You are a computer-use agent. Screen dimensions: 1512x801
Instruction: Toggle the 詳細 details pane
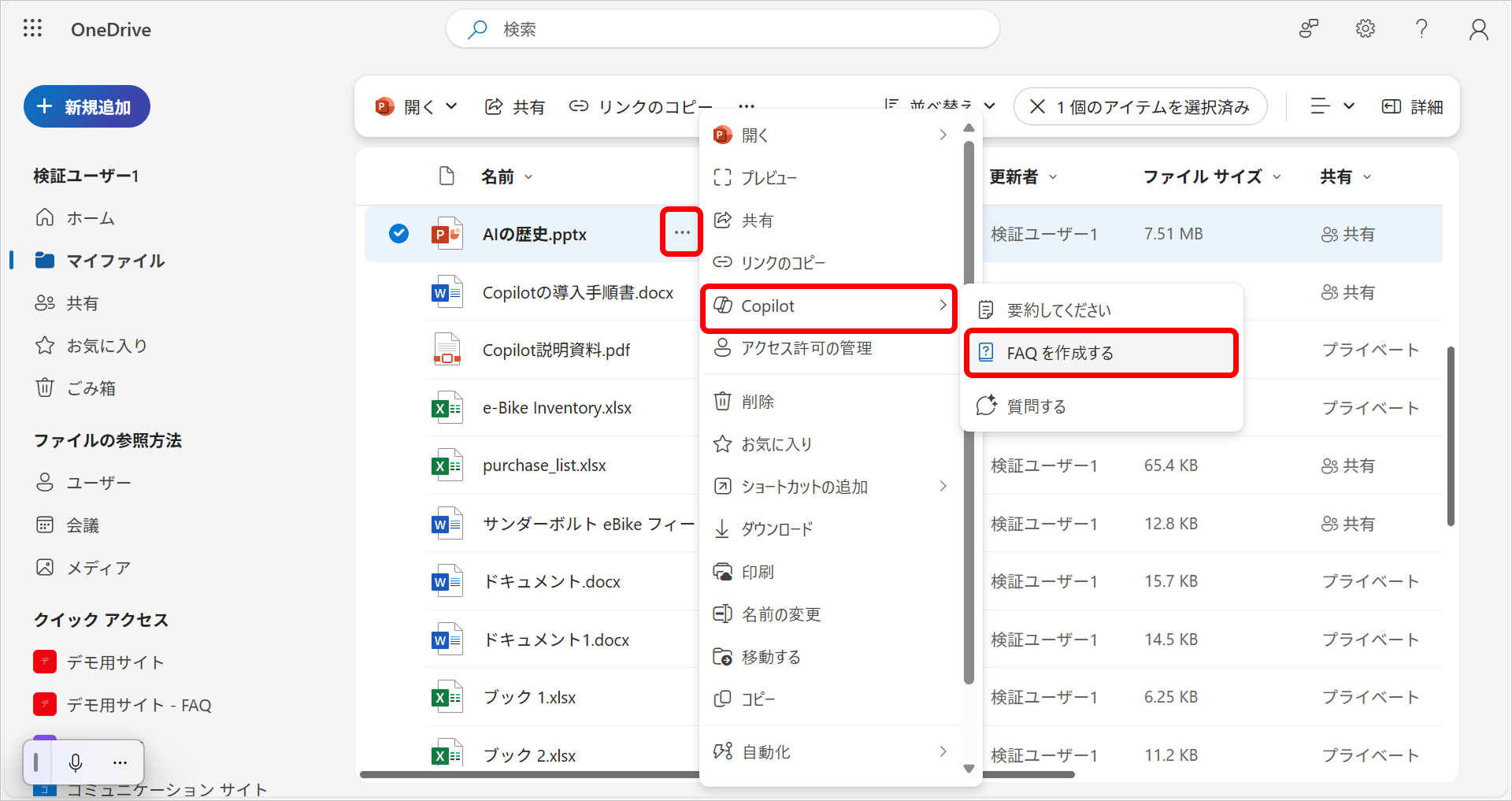(x=1413, y=107)
